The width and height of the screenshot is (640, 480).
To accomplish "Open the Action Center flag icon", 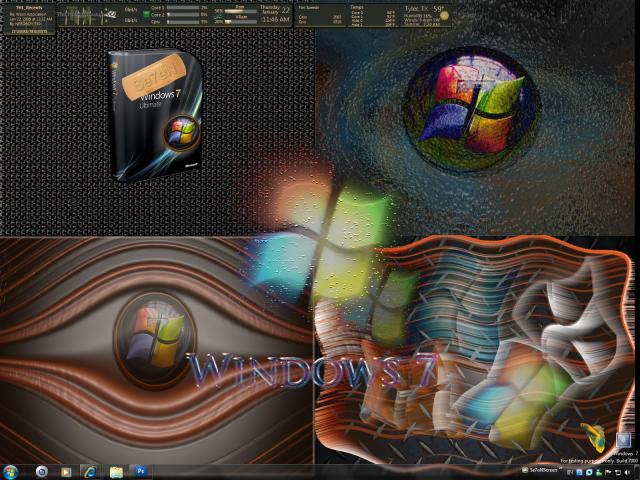I will point(610,473).
